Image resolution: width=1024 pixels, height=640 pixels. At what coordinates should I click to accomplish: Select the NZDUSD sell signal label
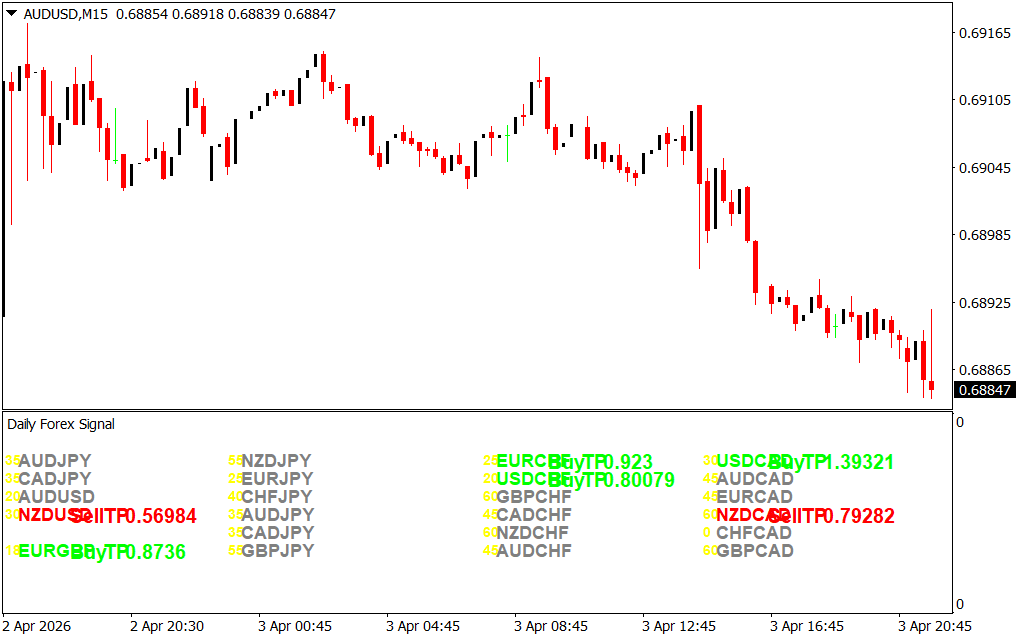[x=55, y=515]
